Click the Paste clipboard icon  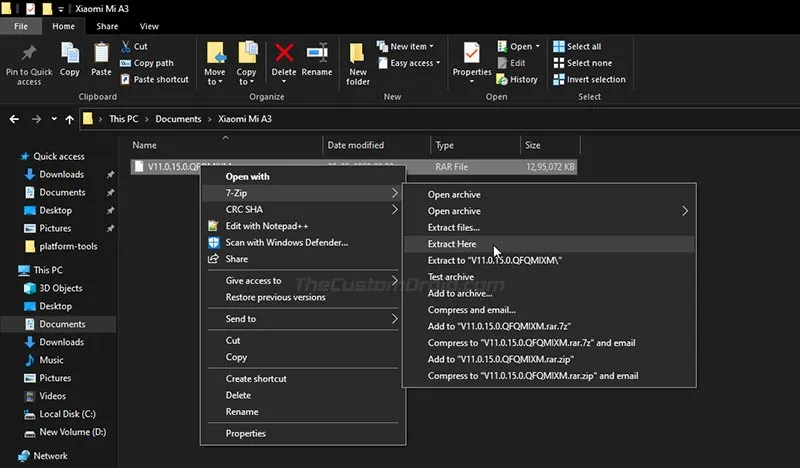[x=101, y=54]
